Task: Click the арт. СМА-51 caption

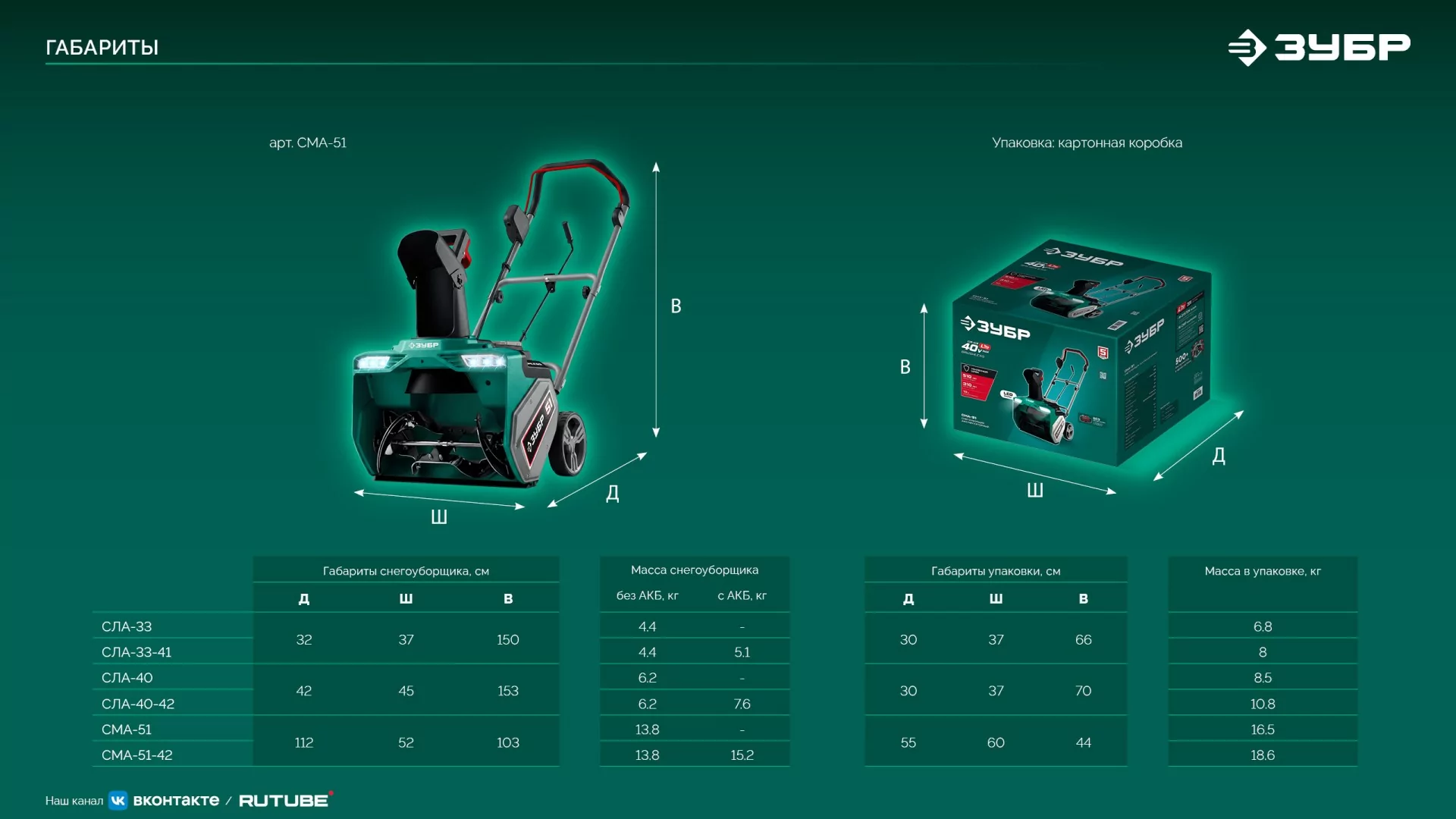Action: pos(308,143)
